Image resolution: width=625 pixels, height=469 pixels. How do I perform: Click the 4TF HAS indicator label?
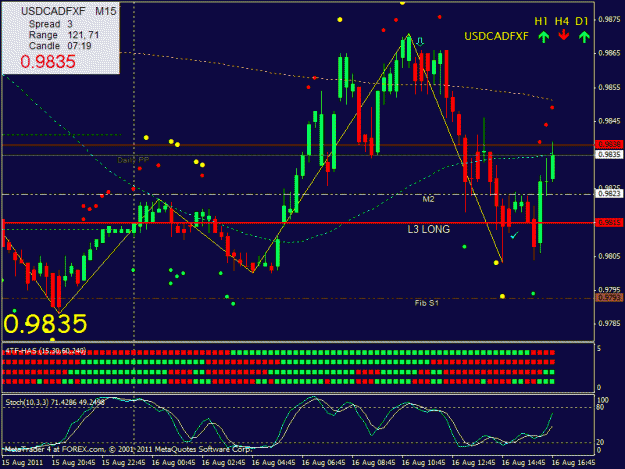pos(46,351)
